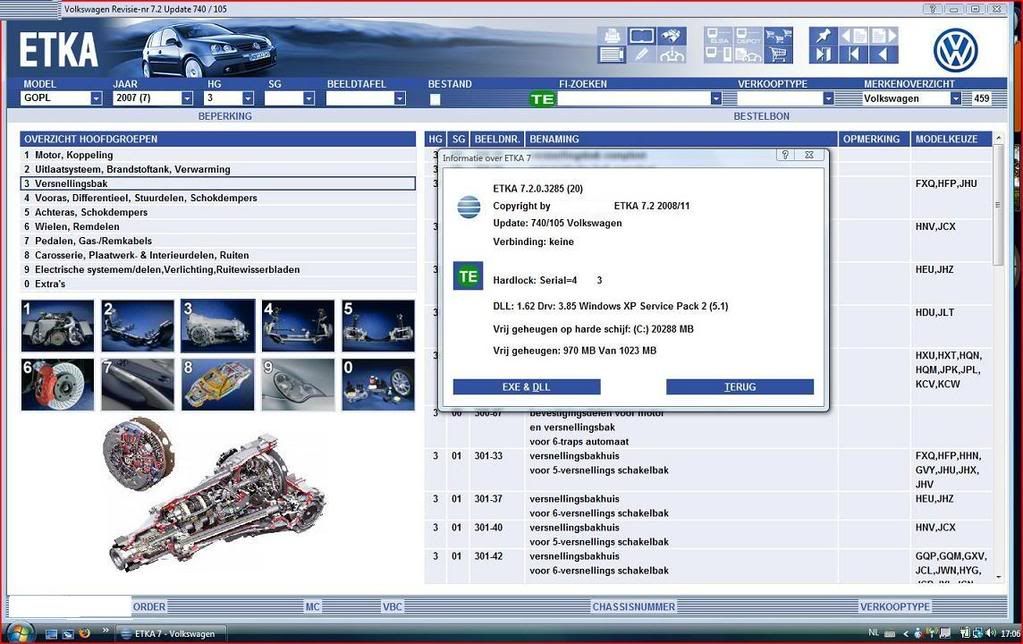Click the next page document icon
The image size is (1023, 644).
(x=883, y=36)
